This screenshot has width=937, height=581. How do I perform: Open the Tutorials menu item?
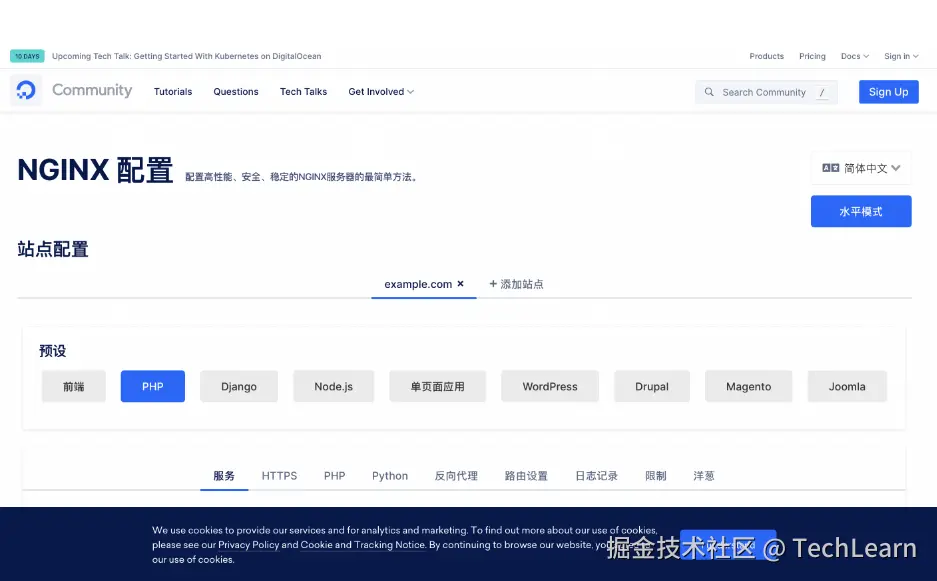173,91
